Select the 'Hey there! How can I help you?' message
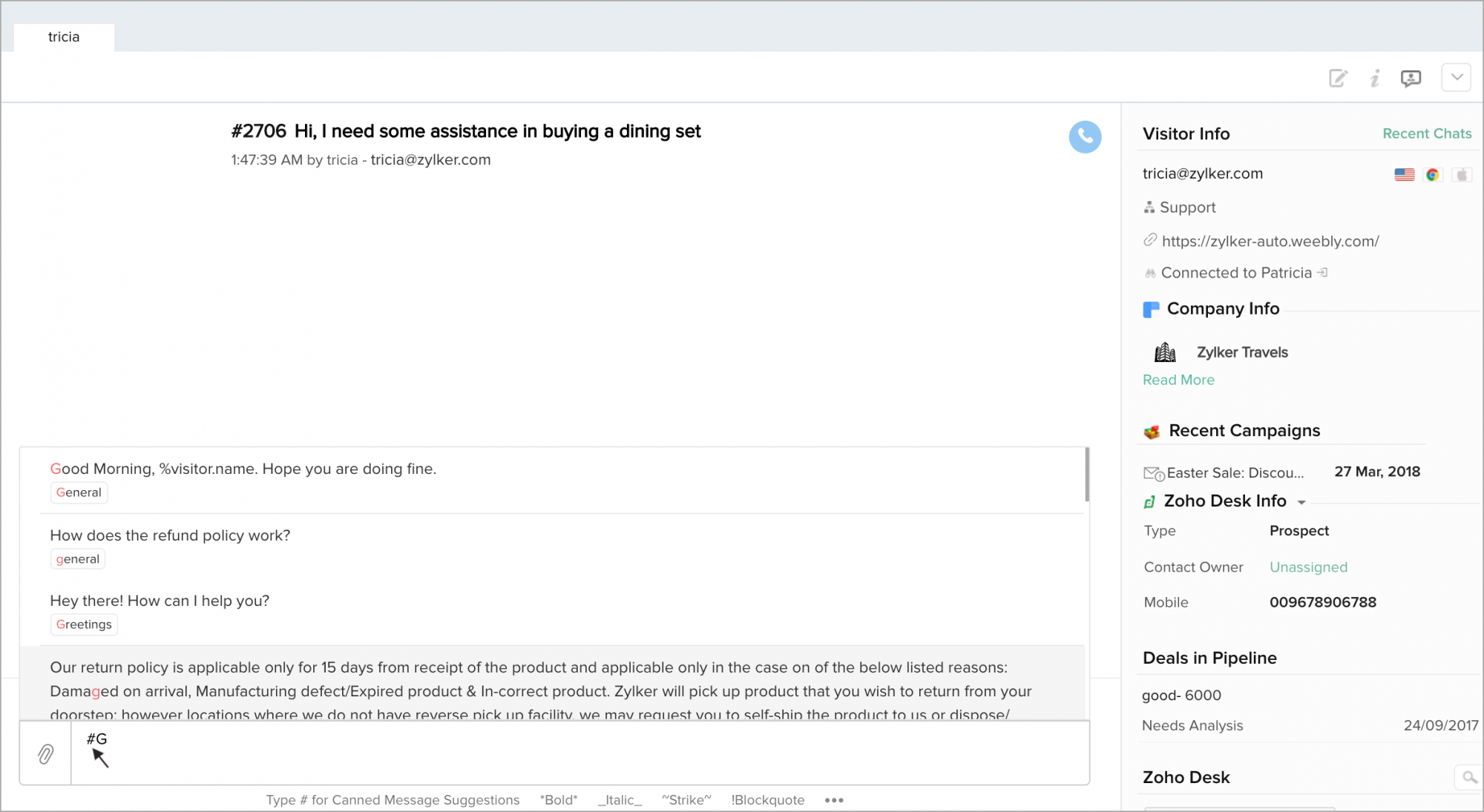 (160, 601)
